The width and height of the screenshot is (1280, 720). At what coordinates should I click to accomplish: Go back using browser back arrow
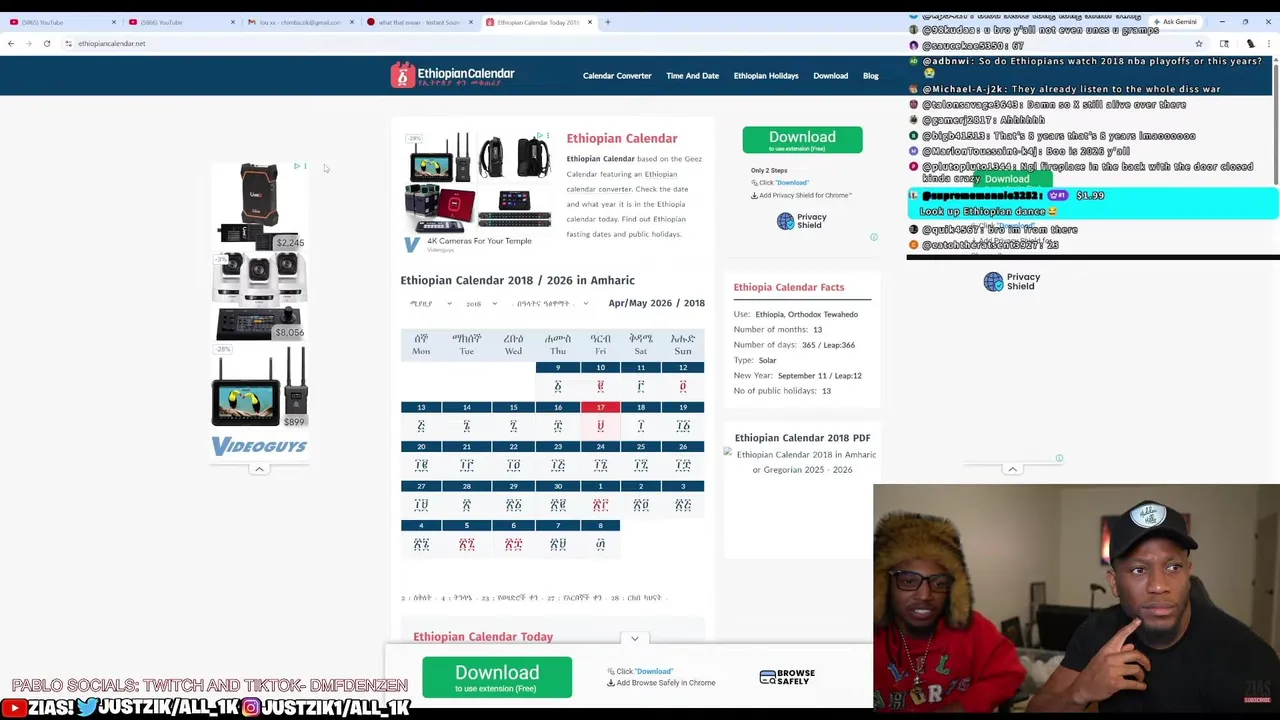[x=11, y=43]
